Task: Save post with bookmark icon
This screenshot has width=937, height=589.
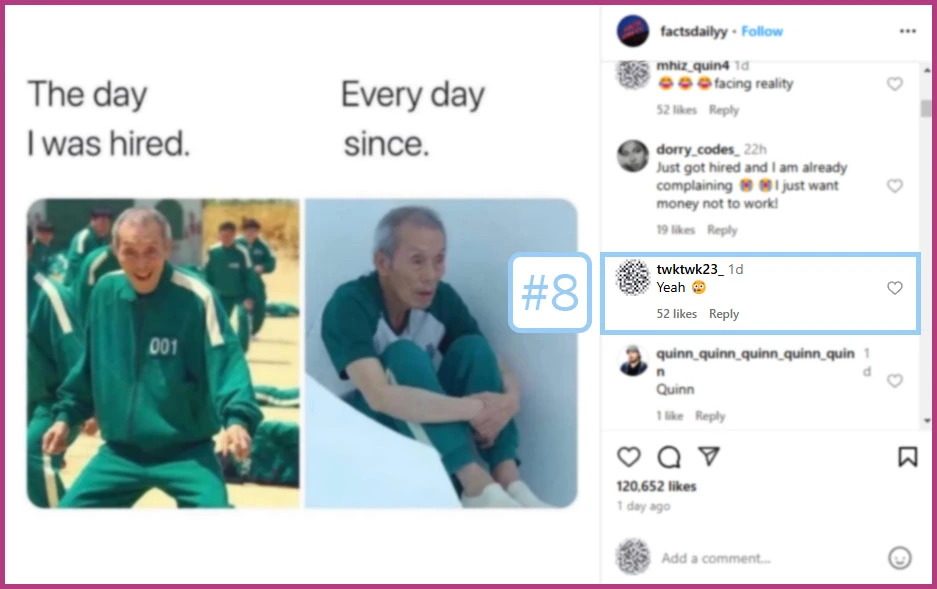Action: coord(908,457)
